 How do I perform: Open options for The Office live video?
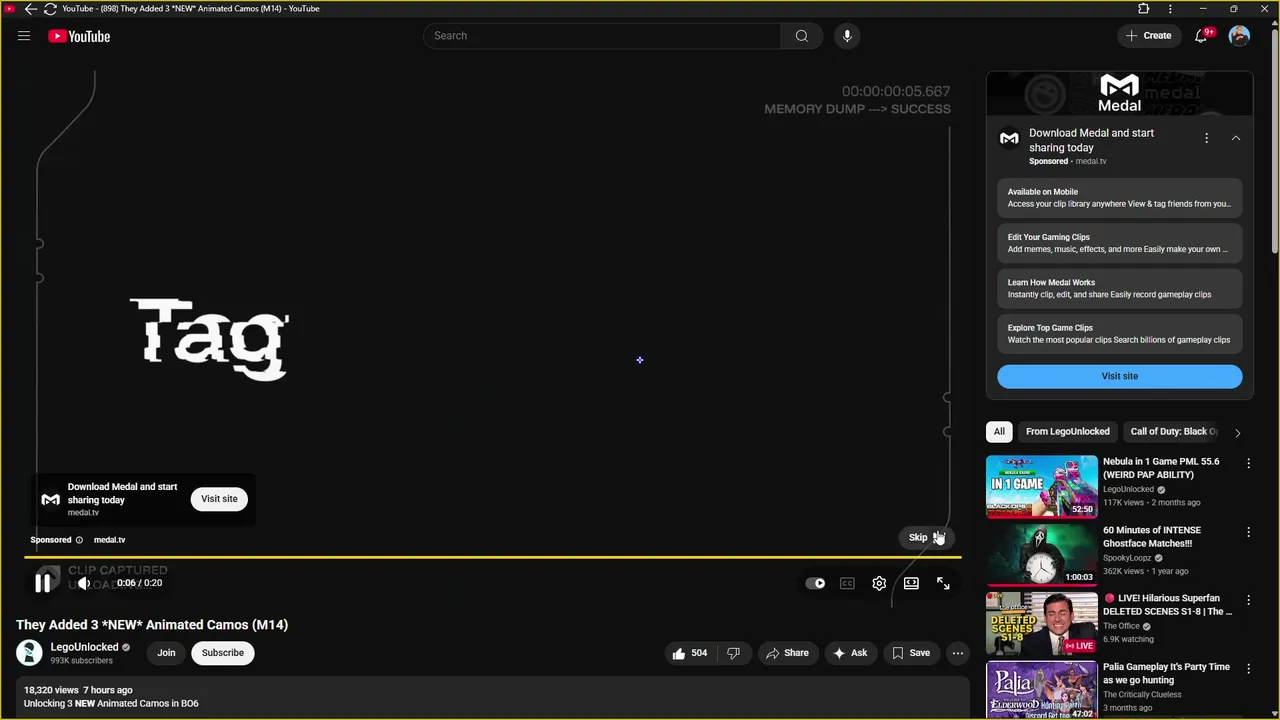coord(1248,600)
